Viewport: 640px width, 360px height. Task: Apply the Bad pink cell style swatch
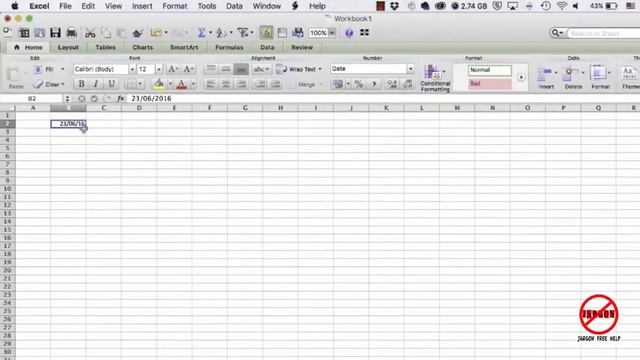489,84
